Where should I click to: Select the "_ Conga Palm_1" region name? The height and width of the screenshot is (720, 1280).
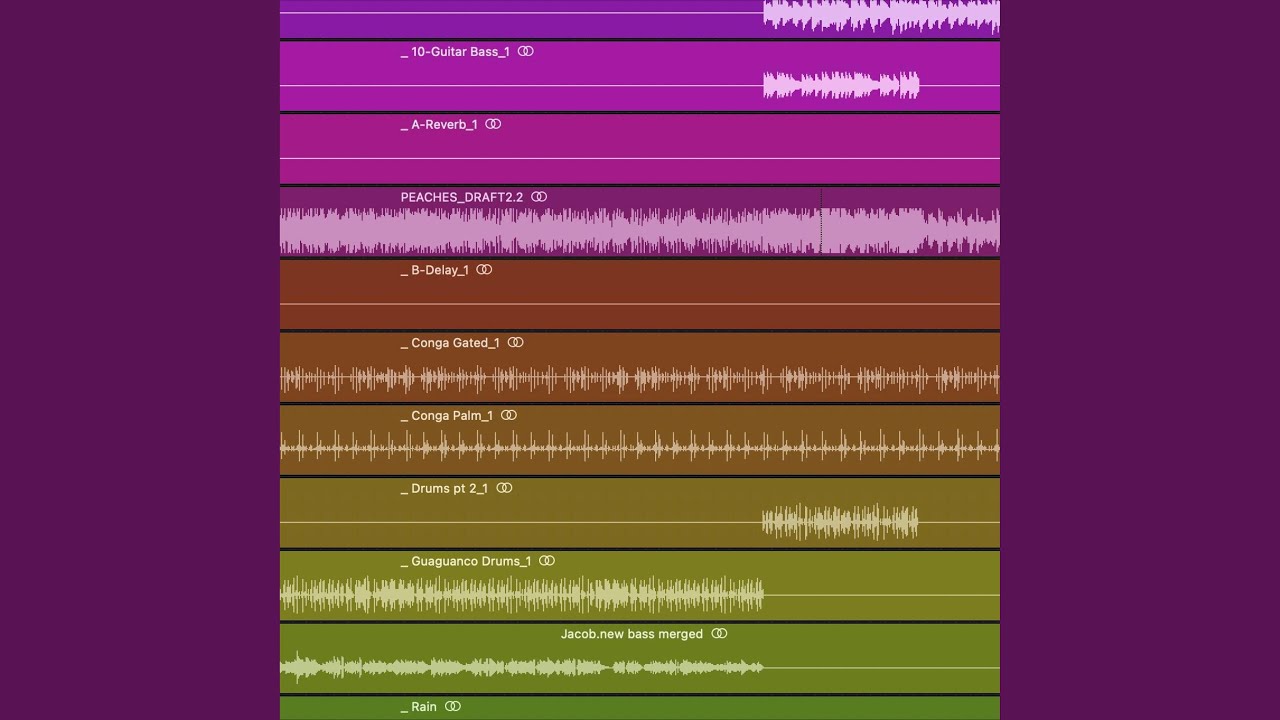pyautogui.click(x=447, y=416)
